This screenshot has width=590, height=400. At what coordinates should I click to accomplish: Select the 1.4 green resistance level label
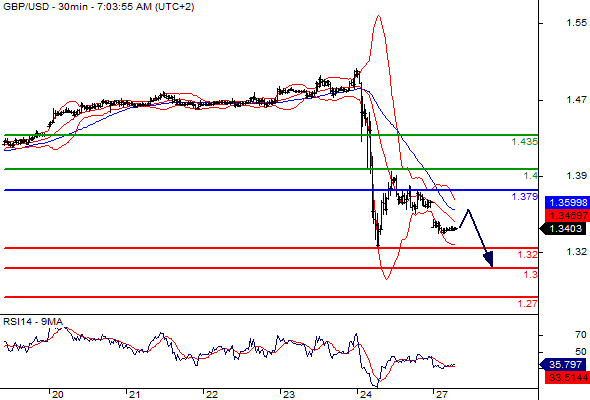[531, 176]
